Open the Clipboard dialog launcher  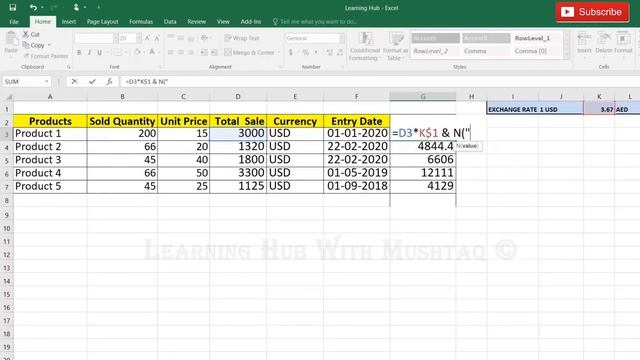[x=69, y=67]
